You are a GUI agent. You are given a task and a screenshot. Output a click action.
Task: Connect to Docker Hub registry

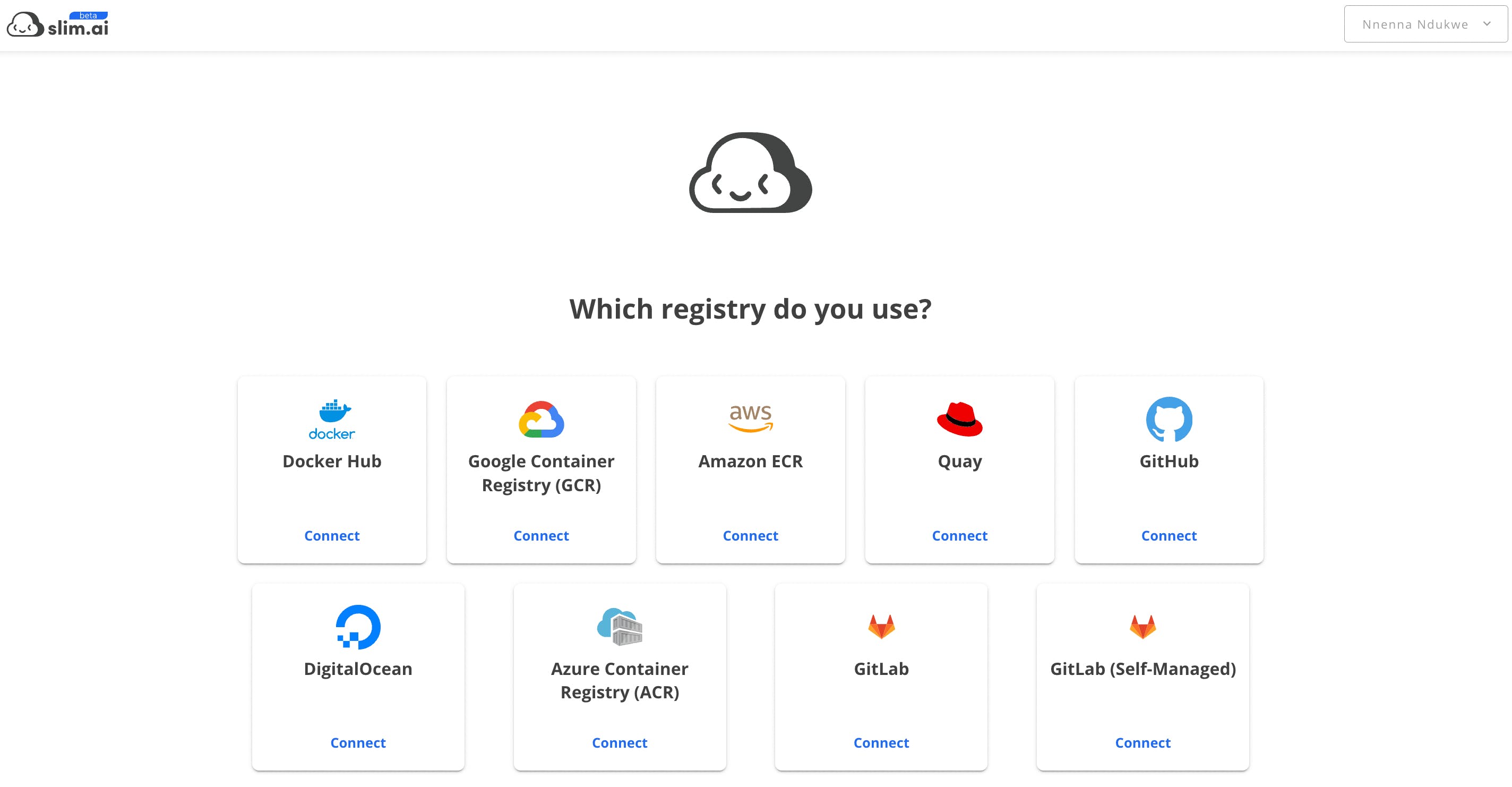click(332, 536)
